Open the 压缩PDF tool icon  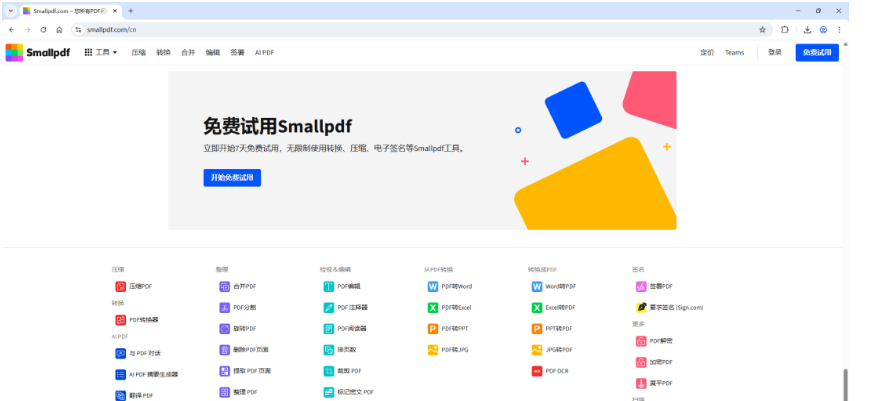click(120, 286)
